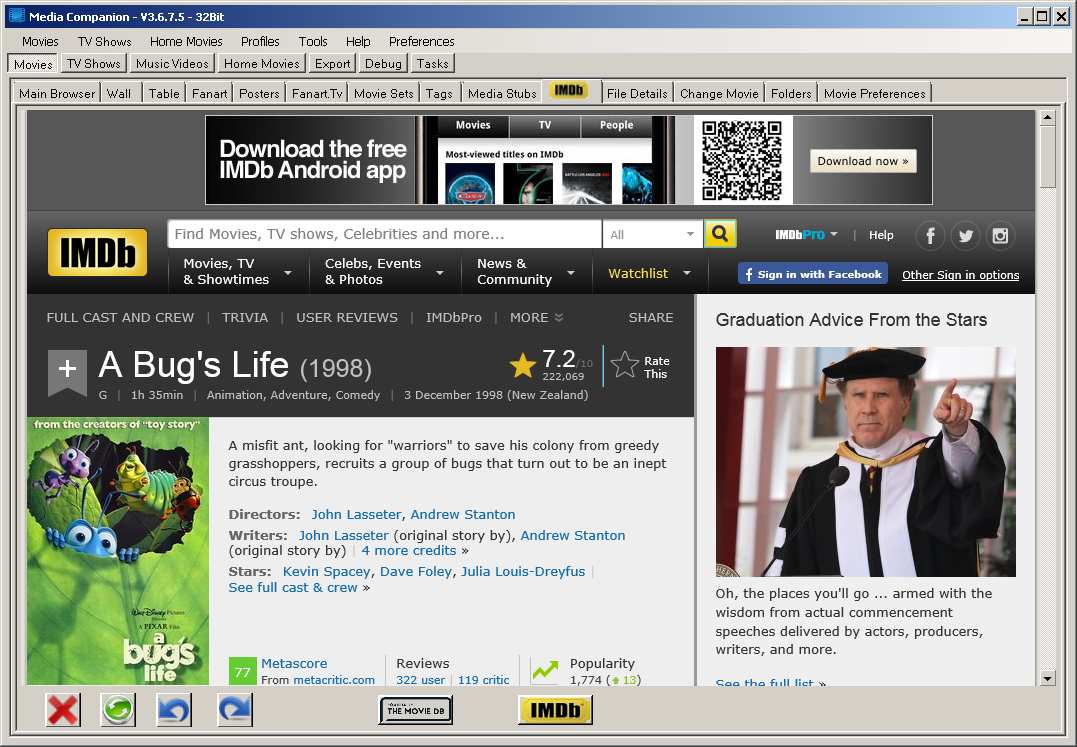1077x747 pixels.
Task: Click Other Sign in options link
Action: (961, 275)
